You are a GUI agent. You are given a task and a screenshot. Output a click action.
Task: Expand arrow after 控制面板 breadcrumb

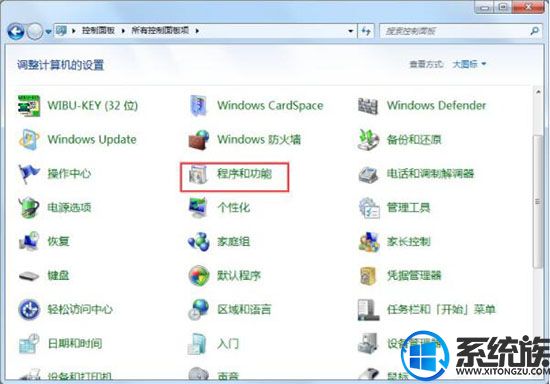pyautogui.click(x=123, y=31)
